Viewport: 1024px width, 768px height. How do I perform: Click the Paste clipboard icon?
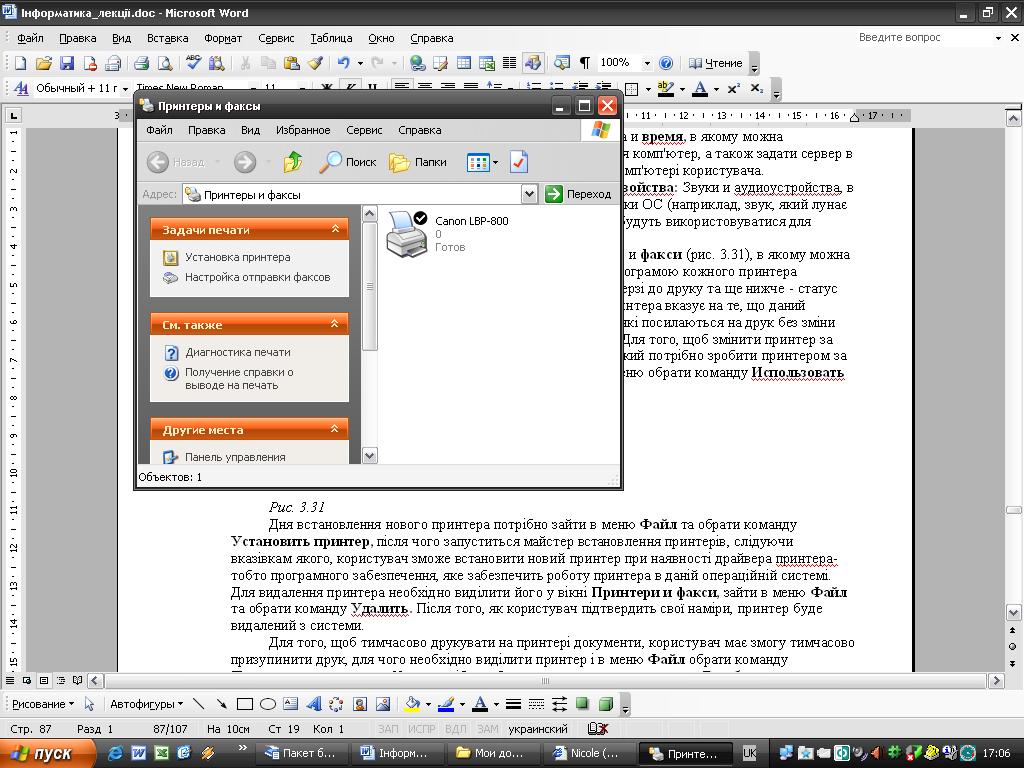coord(291,63)
